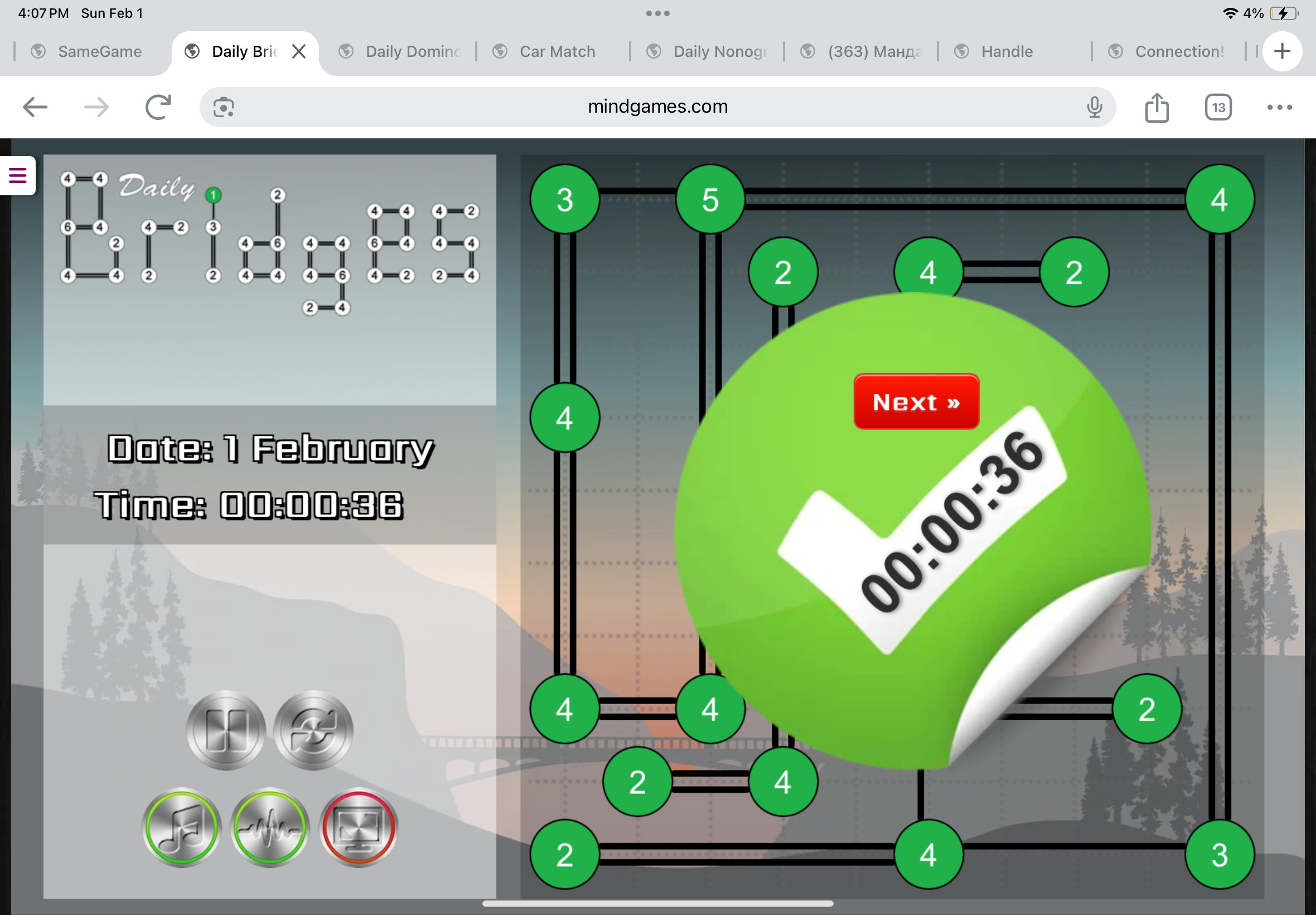Open the share sheet icon
The image size is (1316, 915).
pyautogui.click(x=1156, y=107)
